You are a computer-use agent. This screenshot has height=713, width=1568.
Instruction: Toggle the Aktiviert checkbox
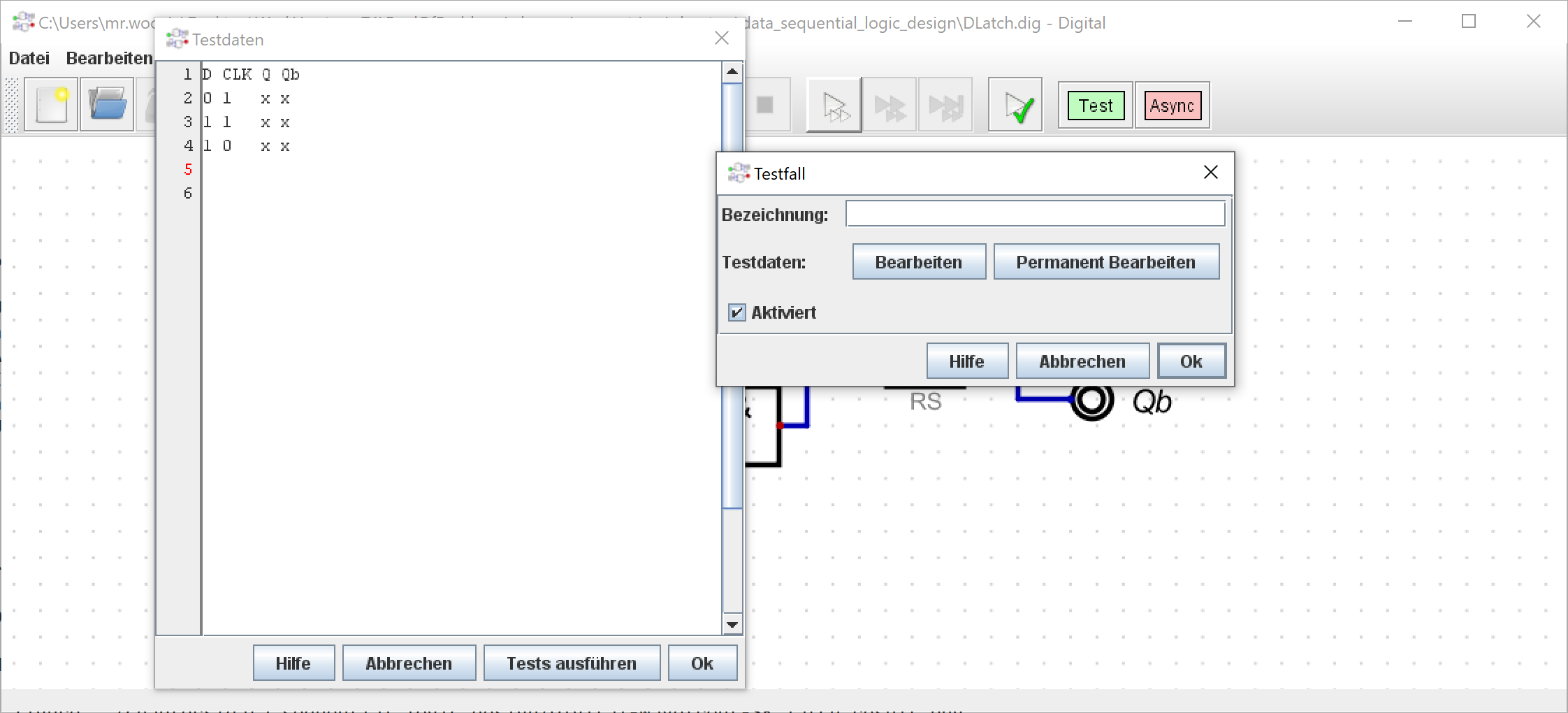click(x=736, y=312)
